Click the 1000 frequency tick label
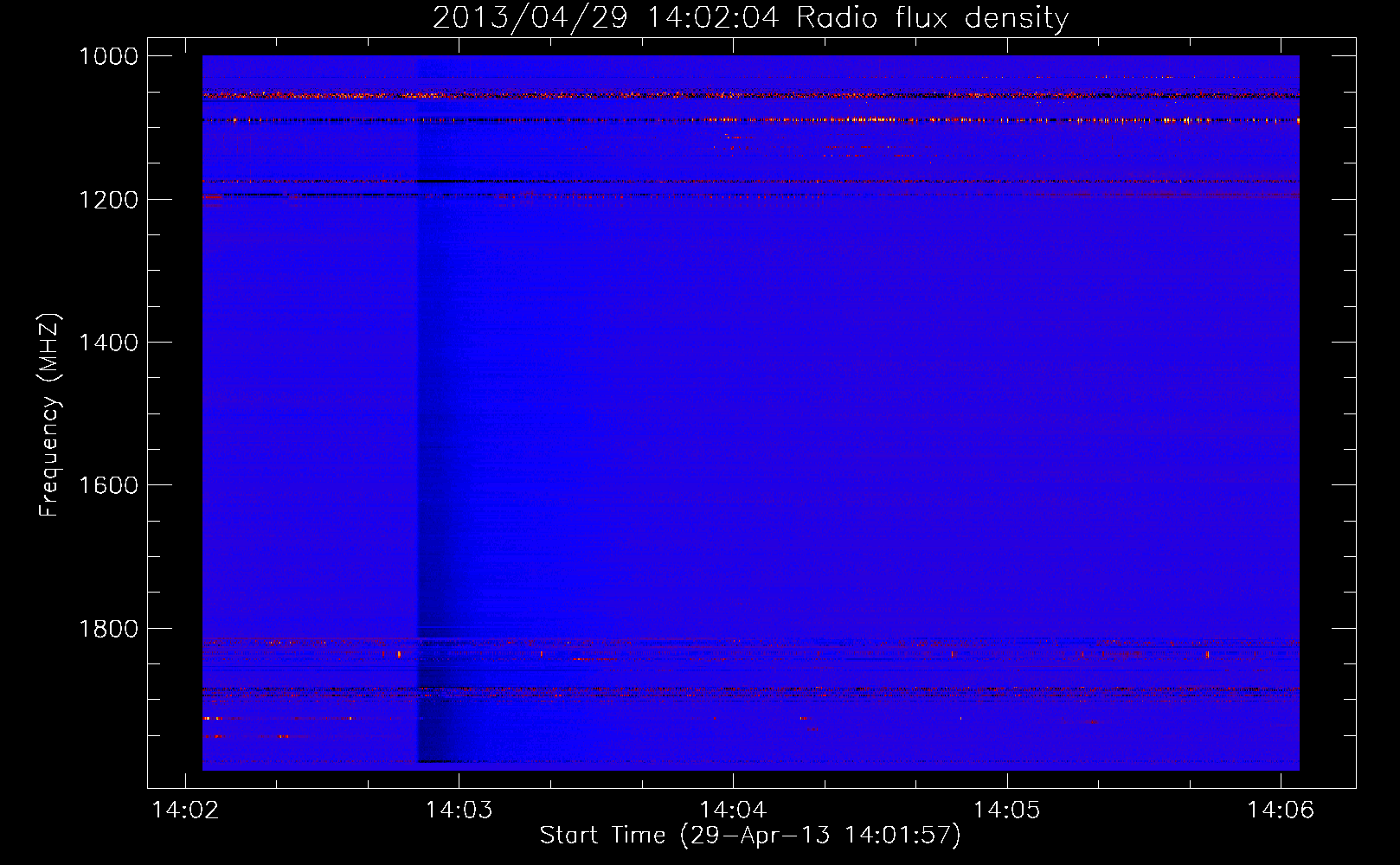The image size is (1400, 865). click(x=108, y=56)
